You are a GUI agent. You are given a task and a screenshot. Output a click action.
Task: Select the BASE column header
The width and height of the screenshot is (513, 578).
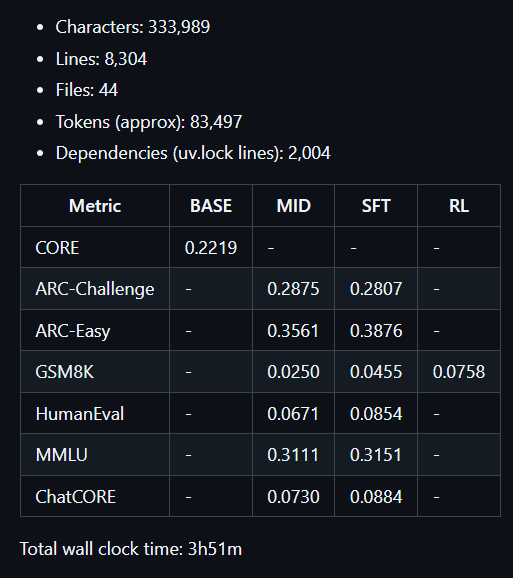click(211, 206)
